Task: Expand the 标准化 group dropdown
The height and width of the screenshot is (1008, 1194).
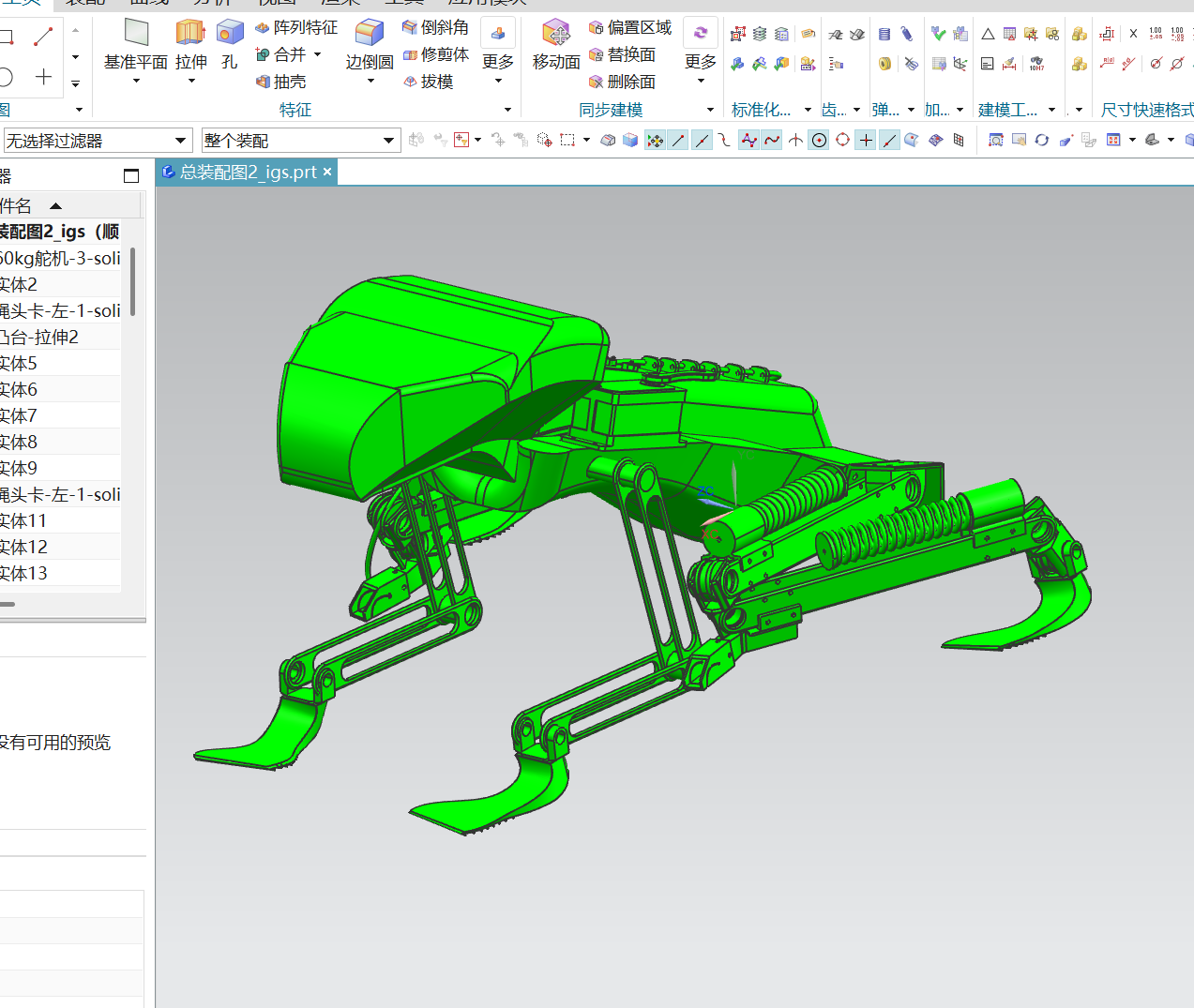Action: pyautogui.click(x=808, y=110)
